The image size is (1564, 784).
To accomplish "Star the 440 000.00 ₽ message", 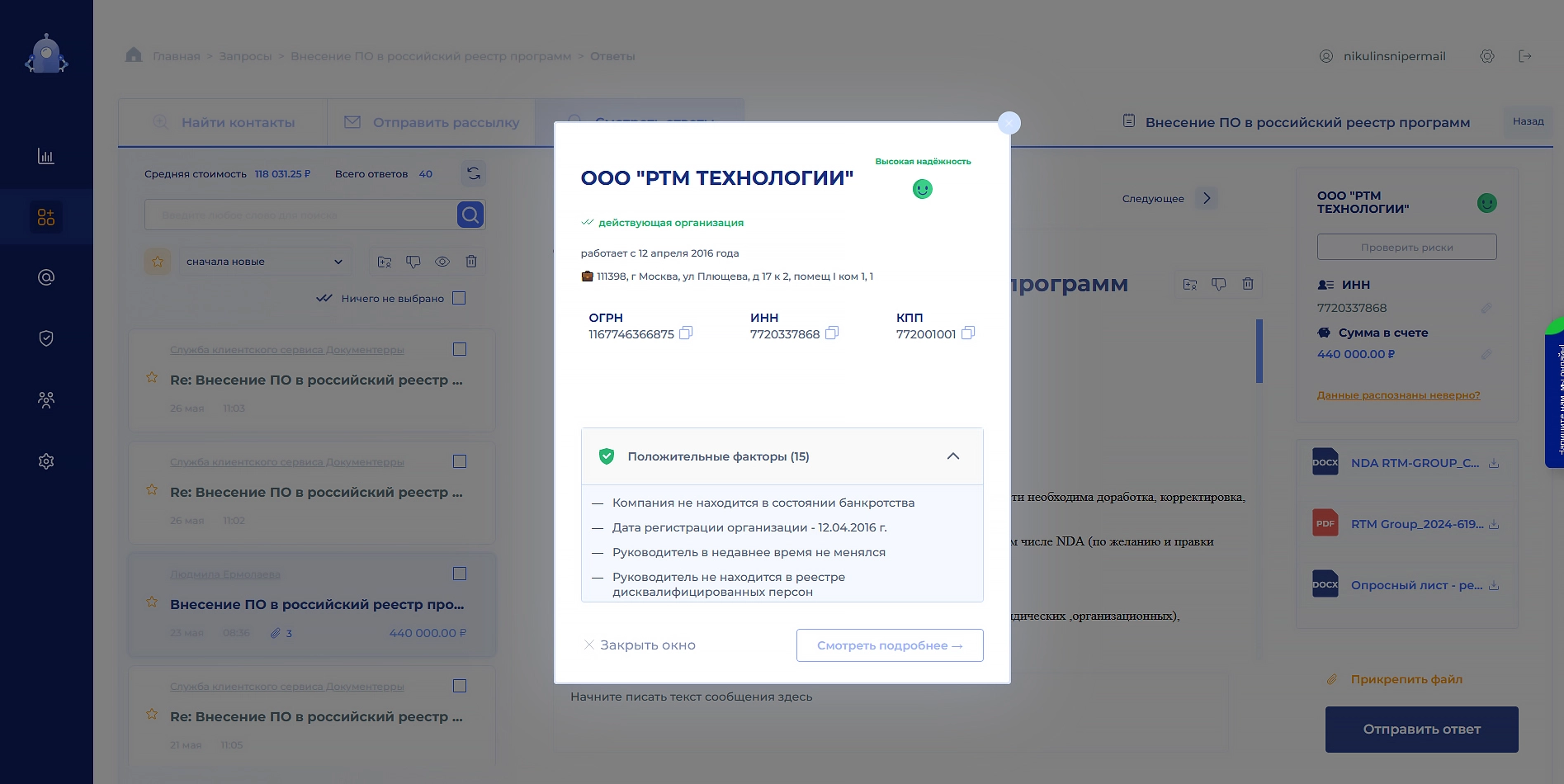I will (x=152, y=602).
